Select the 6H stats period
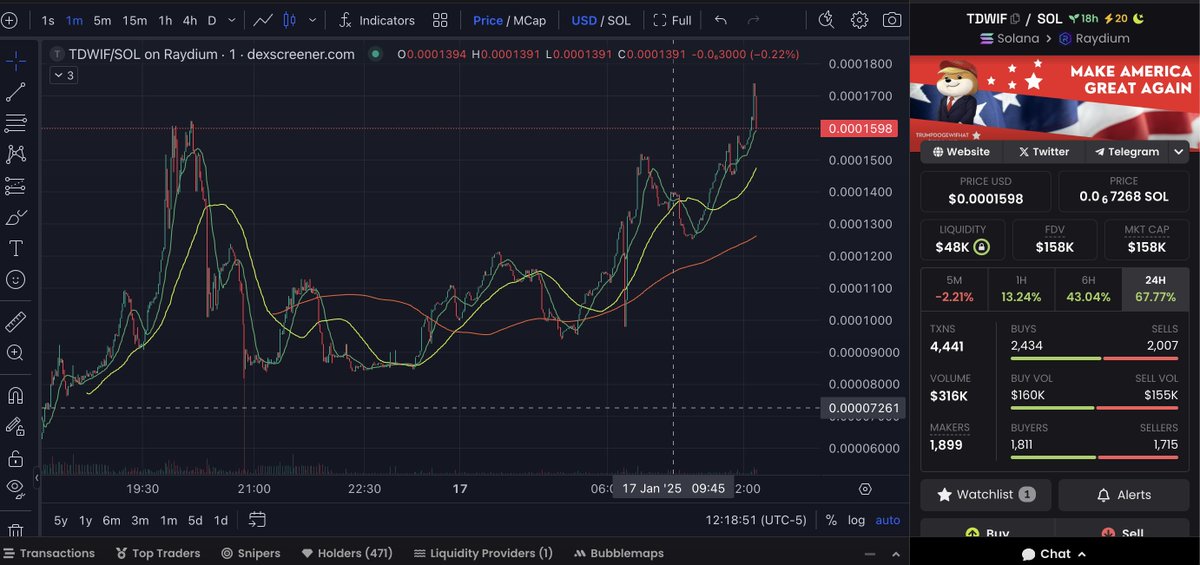1200x565 pixels. tap(1088, 289)
